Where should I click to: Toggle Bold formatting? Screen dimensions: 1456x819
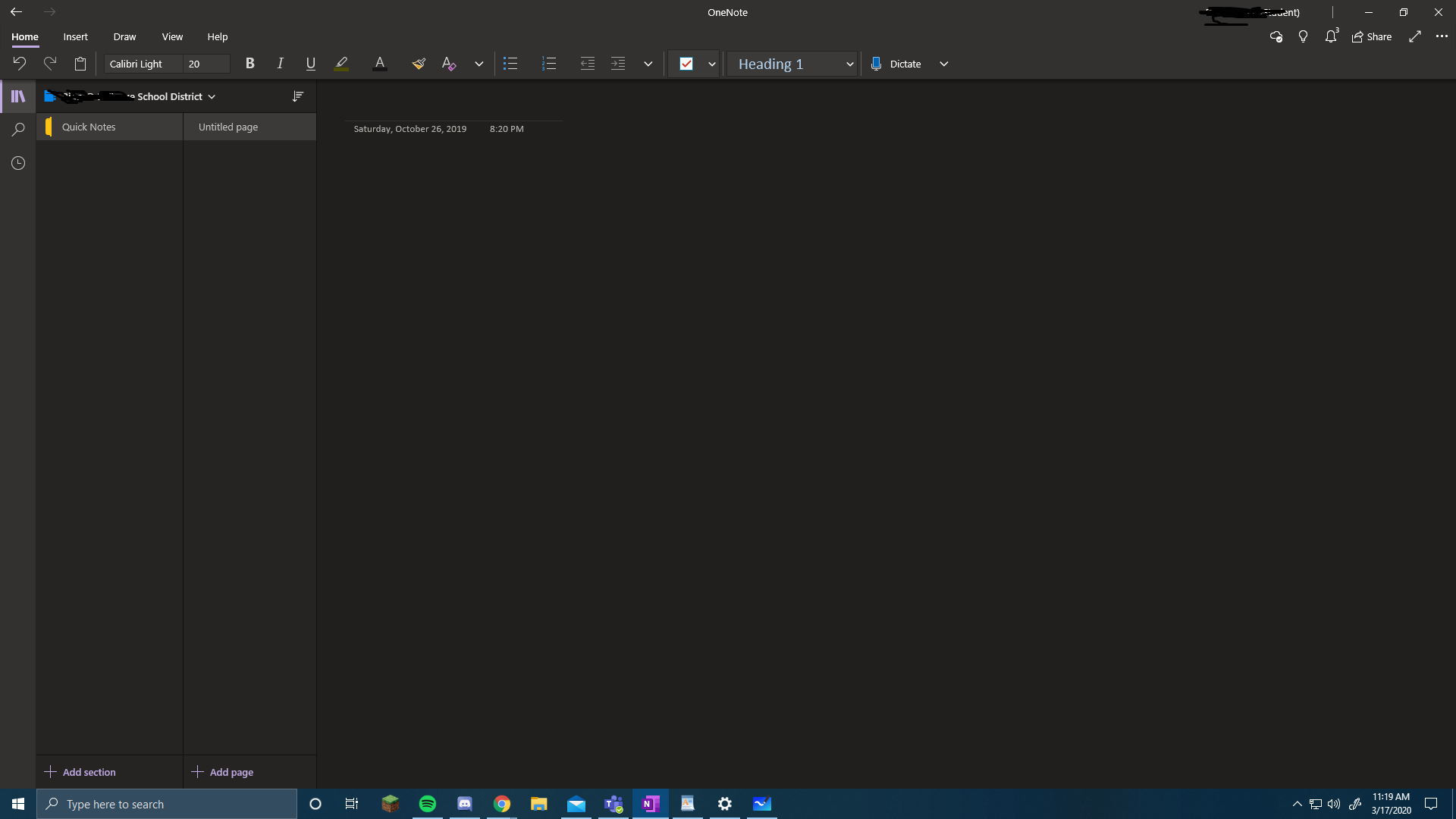249,64
